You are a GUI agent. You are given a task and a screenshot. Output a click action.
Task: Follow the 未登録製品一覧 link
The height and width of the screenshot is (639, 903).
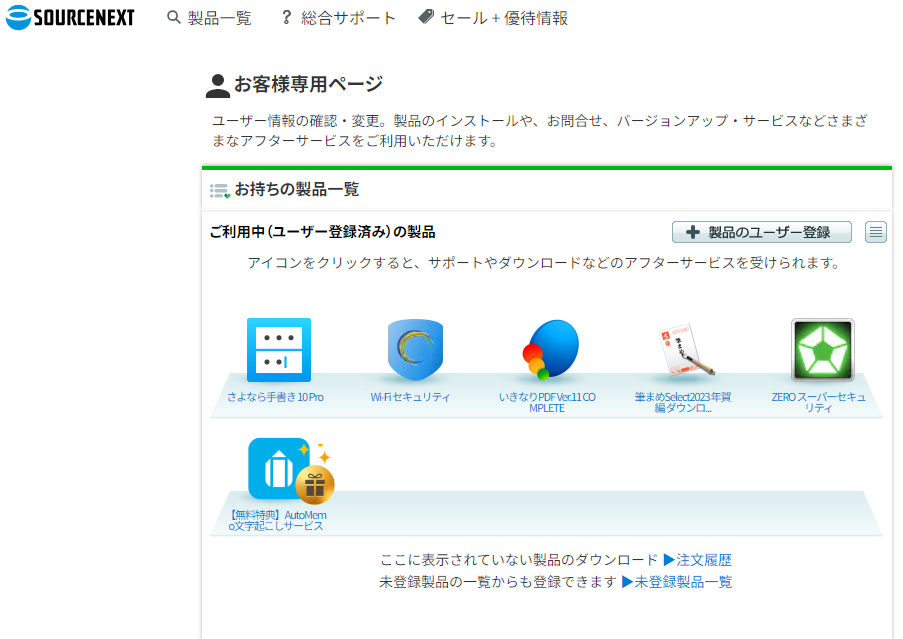point(677,581)
